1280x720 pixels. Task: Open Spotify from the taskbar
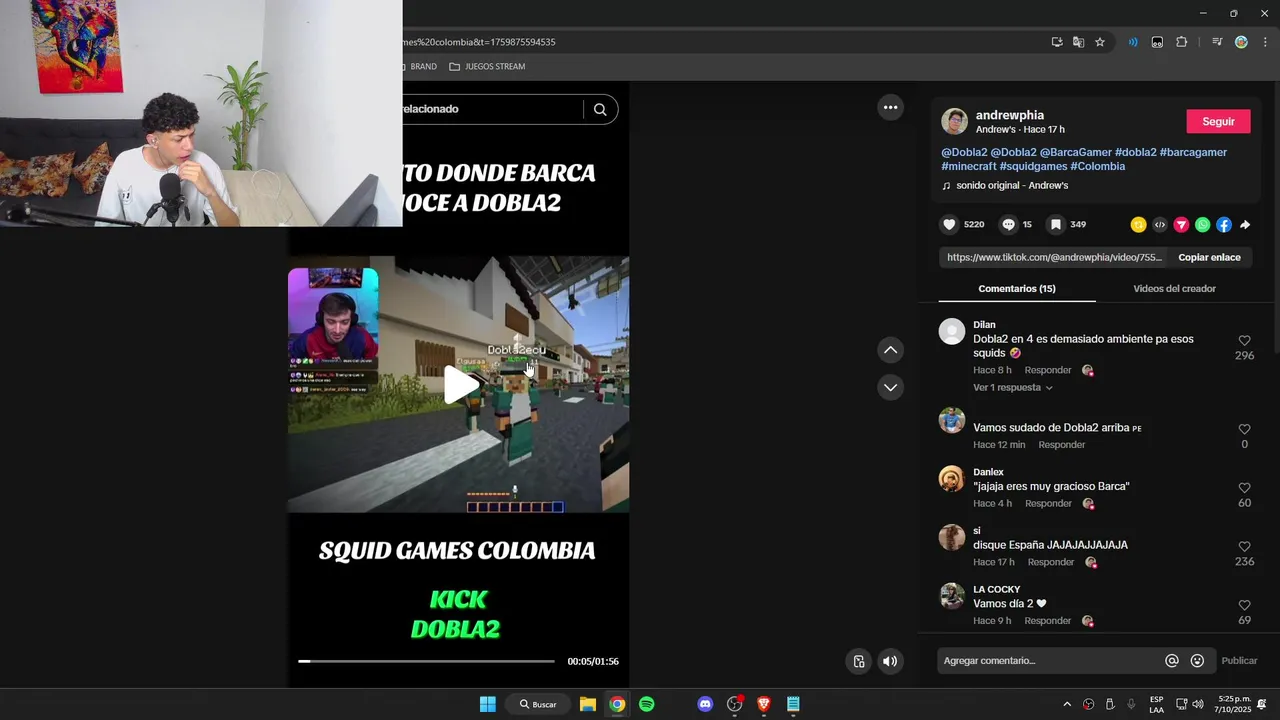[x=647, y=704]
